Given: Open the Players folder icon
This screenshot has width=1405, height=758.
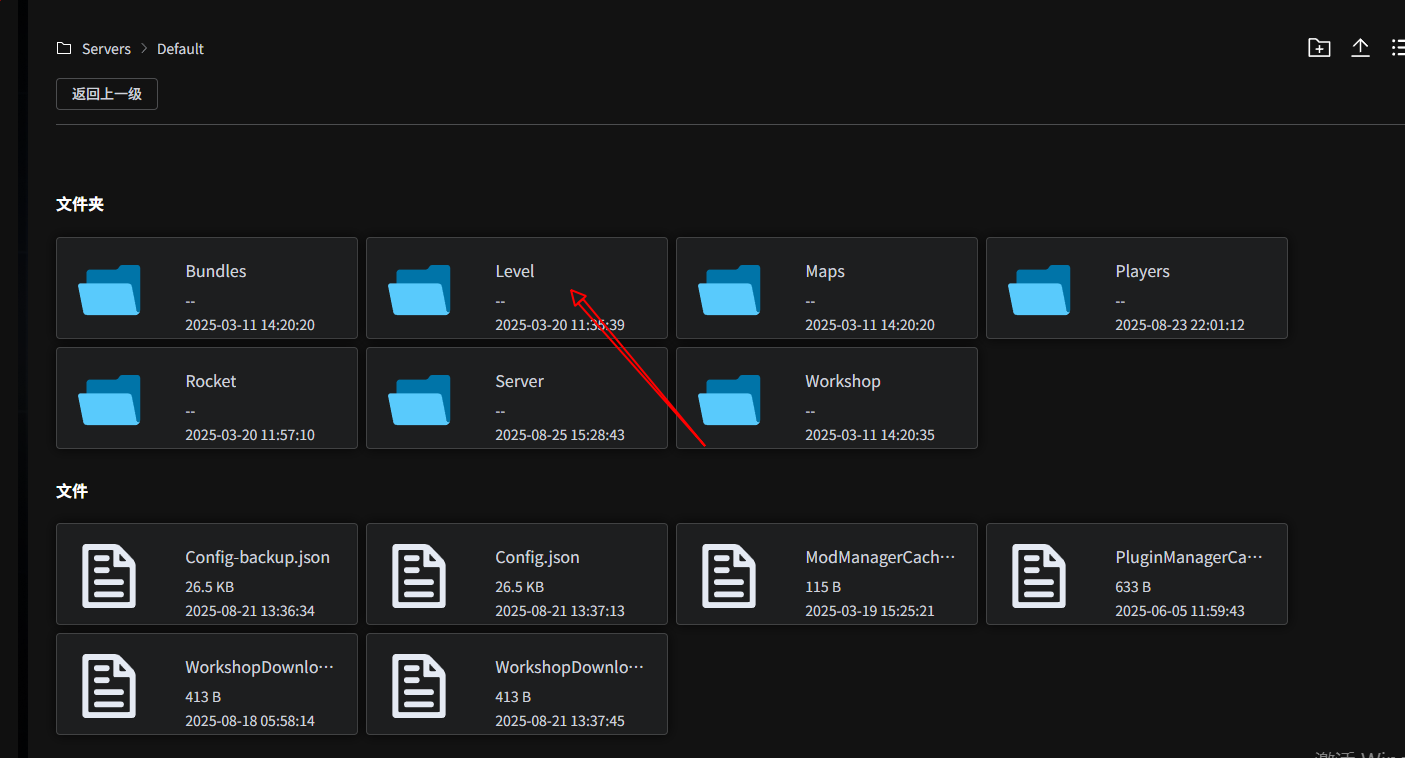Looking at the screenshot, I should 1039,289.
